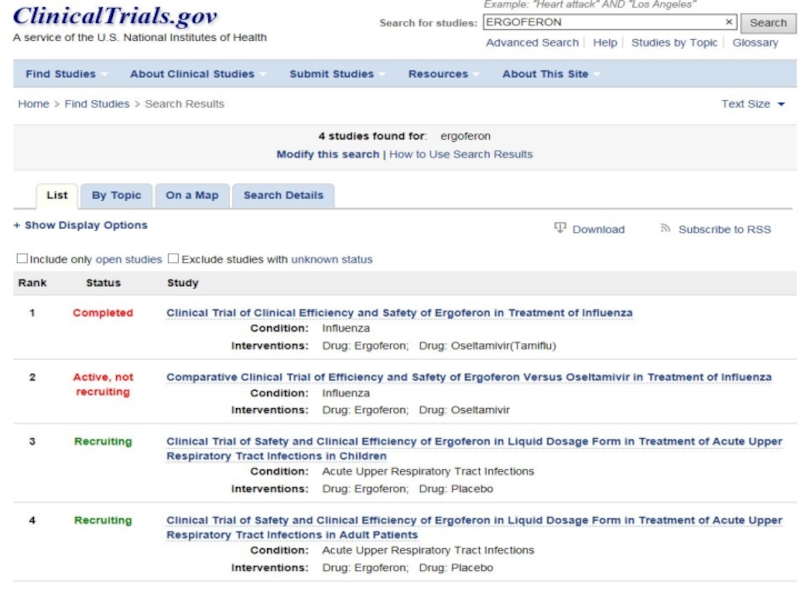The height and width of the screenshot is (600, 800).
Task: Open the Search Details tab
Action: tap(283, 195)
